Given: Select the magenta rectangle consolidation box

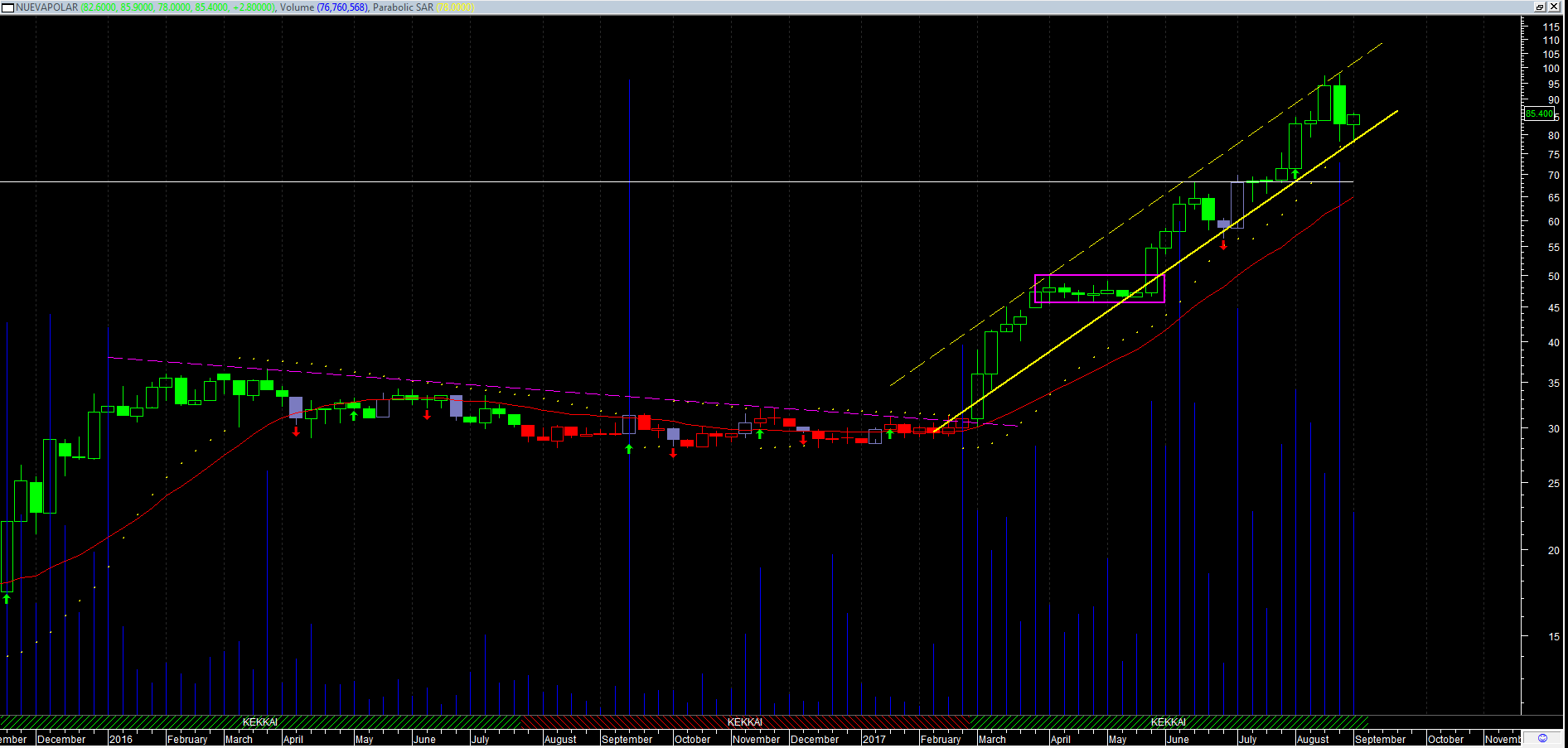Looking at the screenshot, I should click(x=1099, y=276).
